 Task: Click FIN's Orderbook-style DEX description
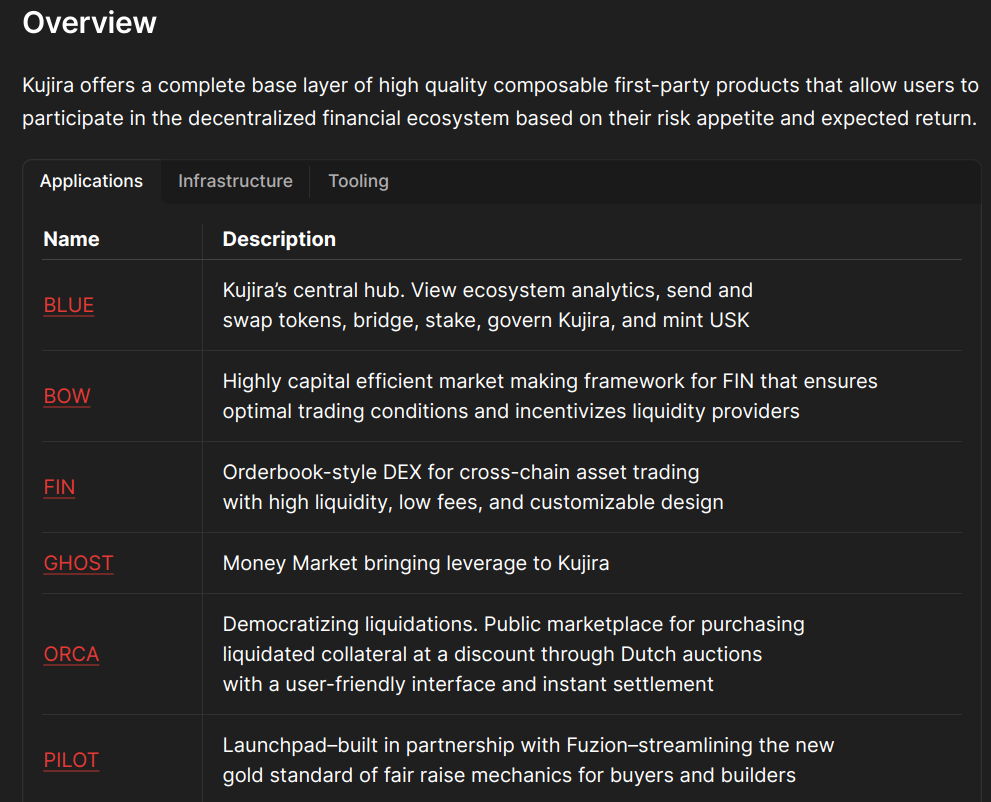click(x=473, y=487)
